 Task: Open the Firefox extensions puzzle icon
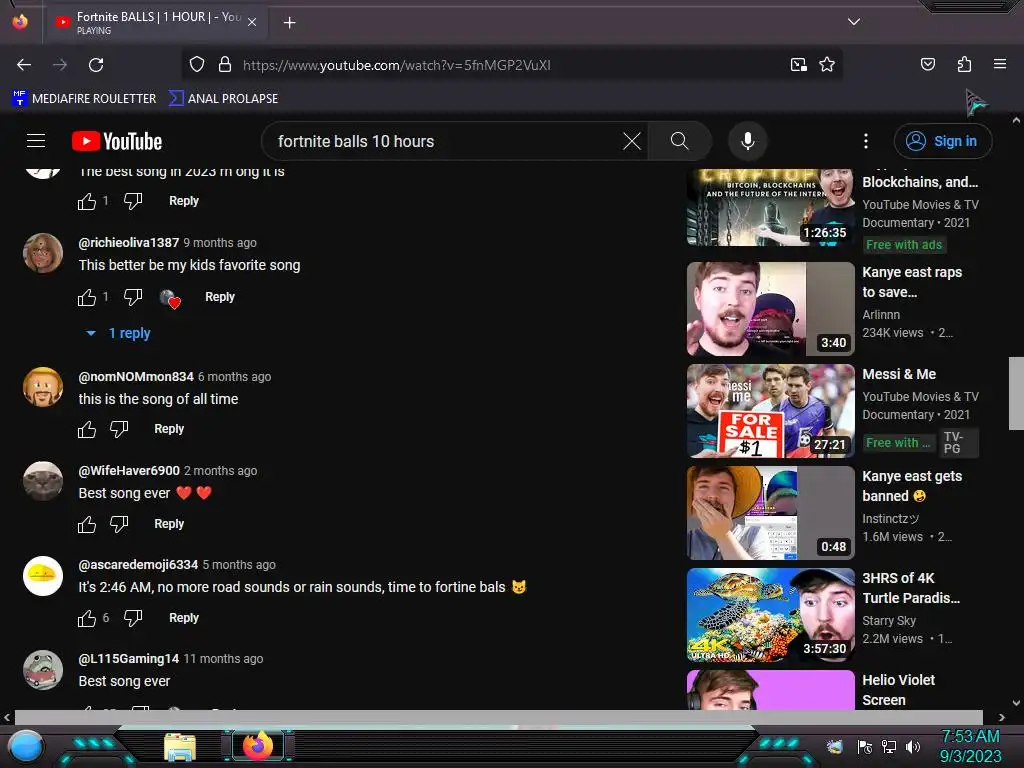pyautogui.click(x=964, y=64)
